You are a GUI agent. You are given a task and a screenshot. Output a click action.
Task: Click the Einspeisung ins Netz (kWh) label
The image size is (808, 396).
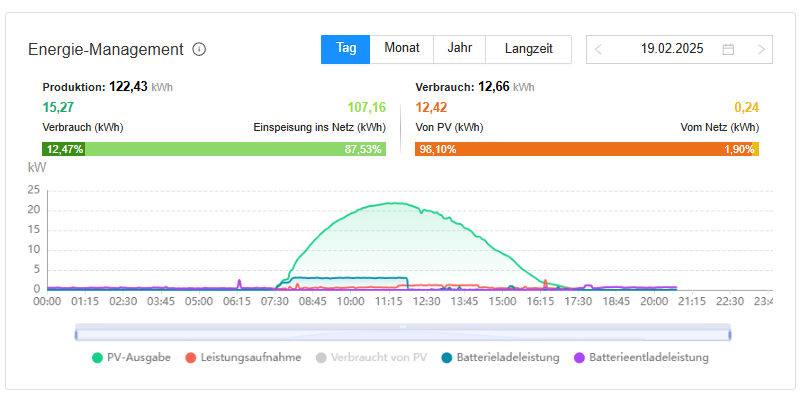pos(319,127)
